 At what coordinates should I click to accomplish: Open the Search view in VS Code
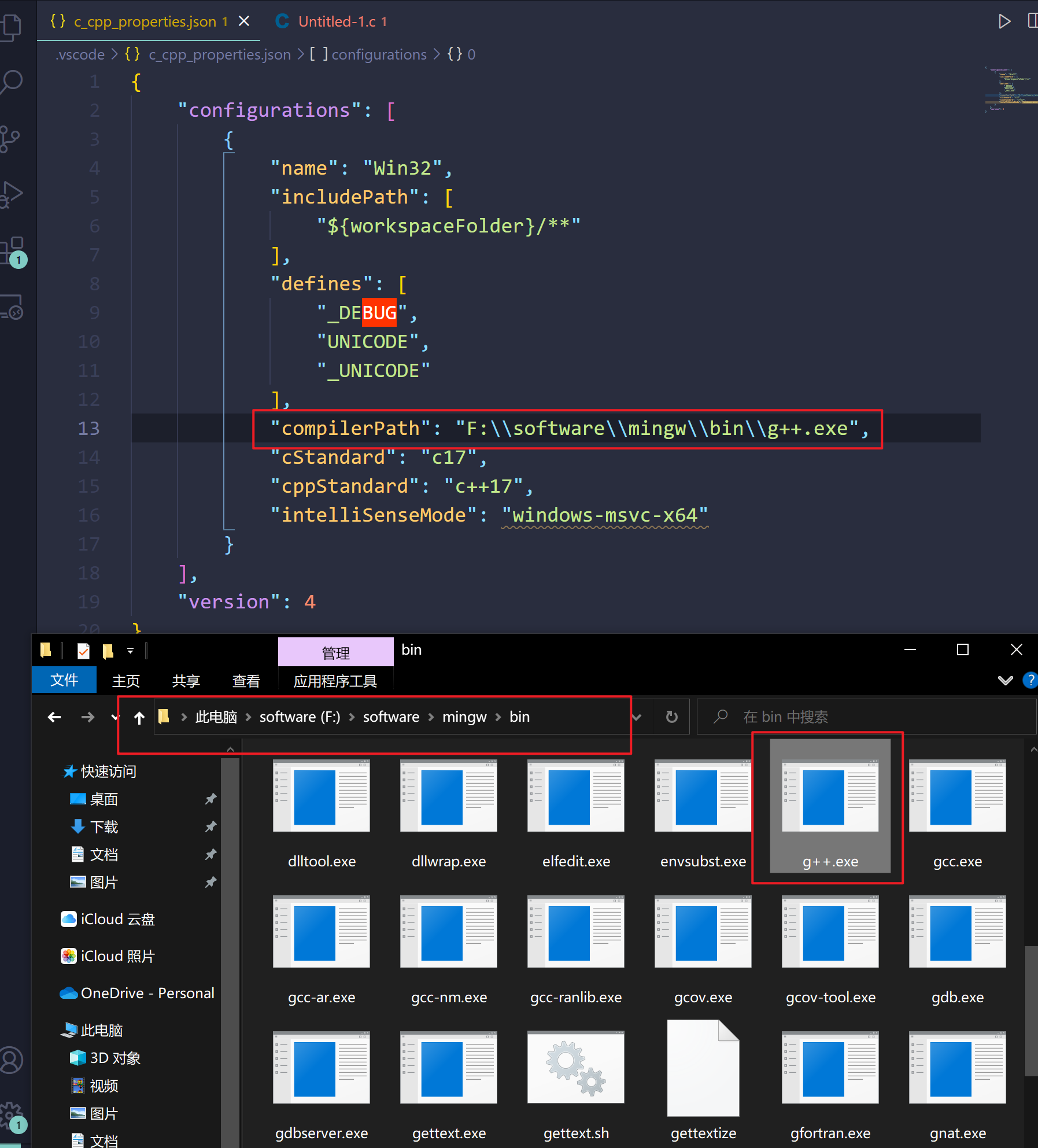pos(10,82)
